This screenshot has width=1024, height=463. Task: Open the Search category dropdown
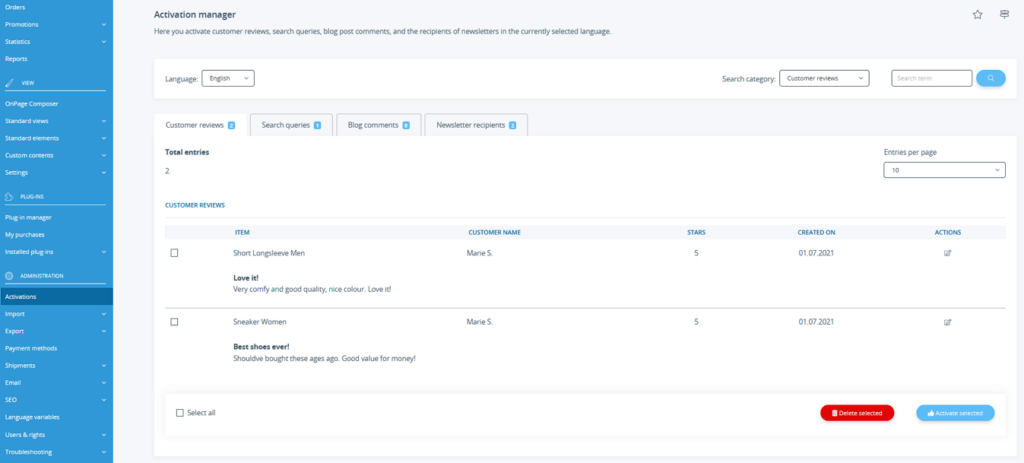824,78
